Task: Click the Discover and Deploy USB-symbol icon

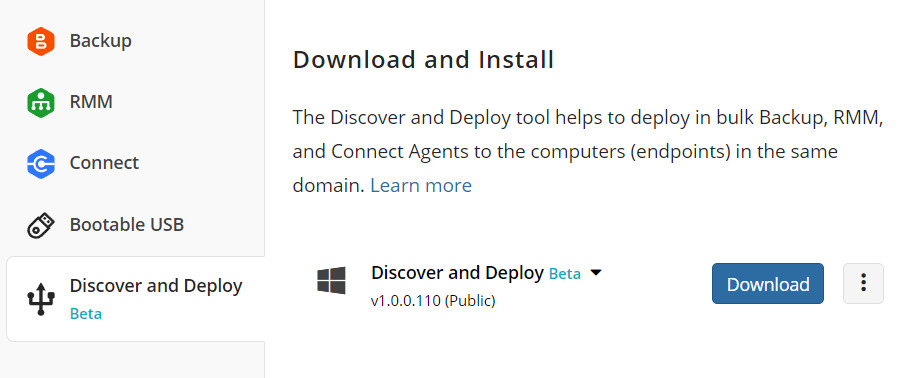Action: point(41,299)
